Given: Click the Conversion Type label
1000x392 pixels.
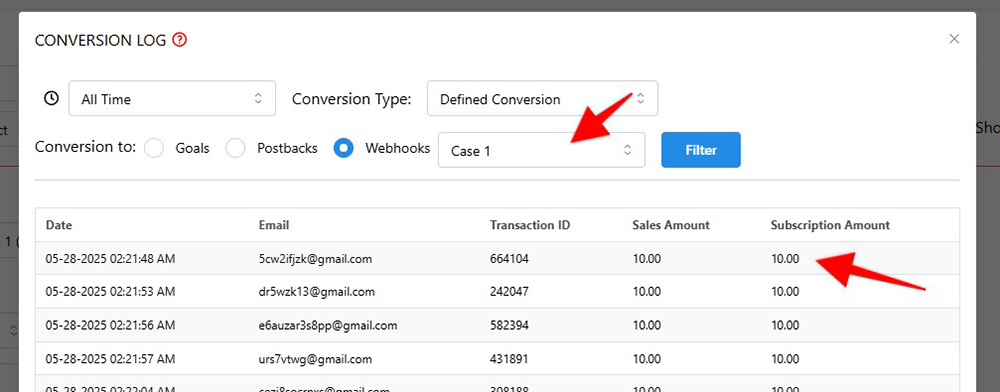Looking at the screenshot, I should (351, 99).
